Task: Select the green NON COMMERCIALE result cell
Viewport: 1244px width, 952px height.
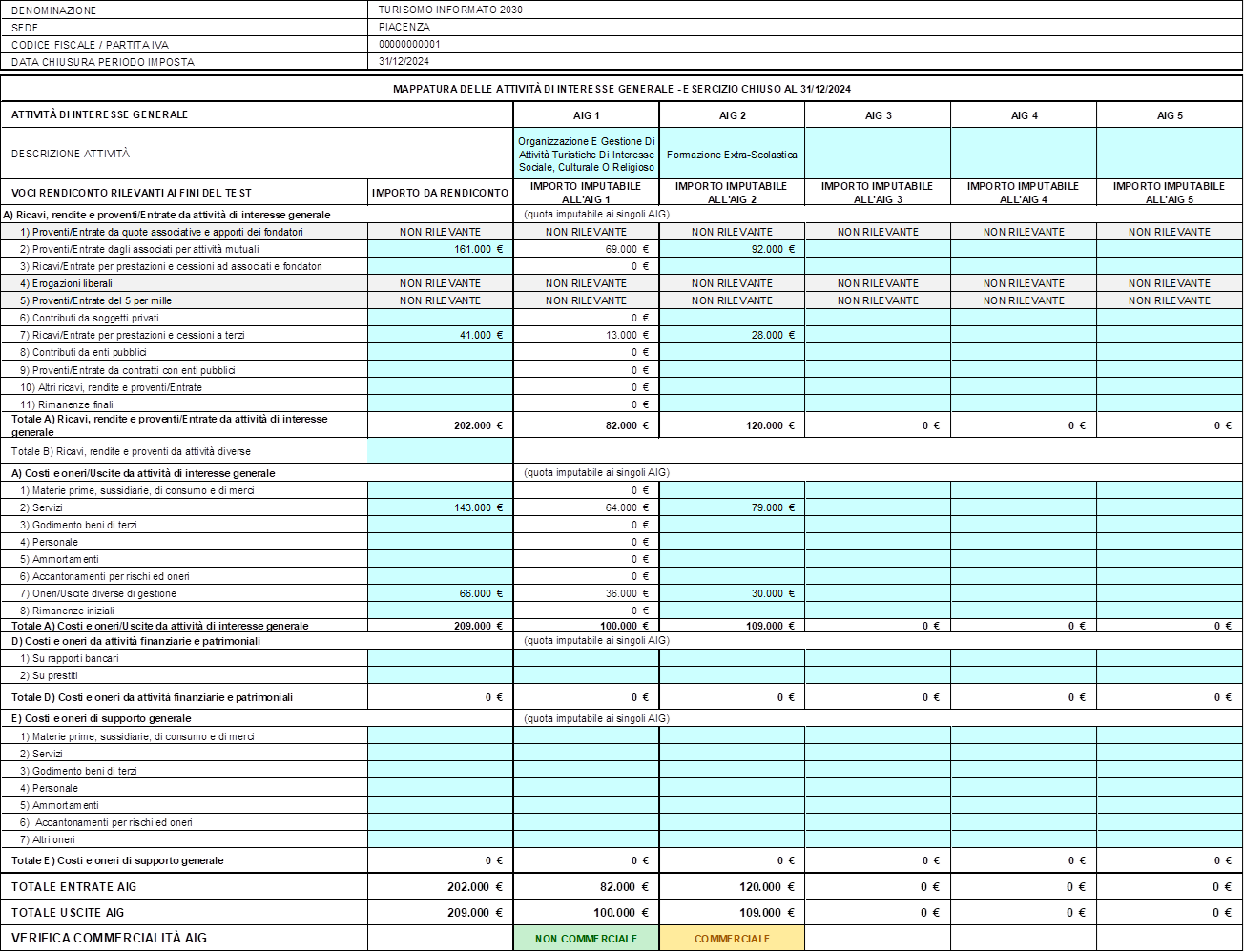Action: click(587, 939)
